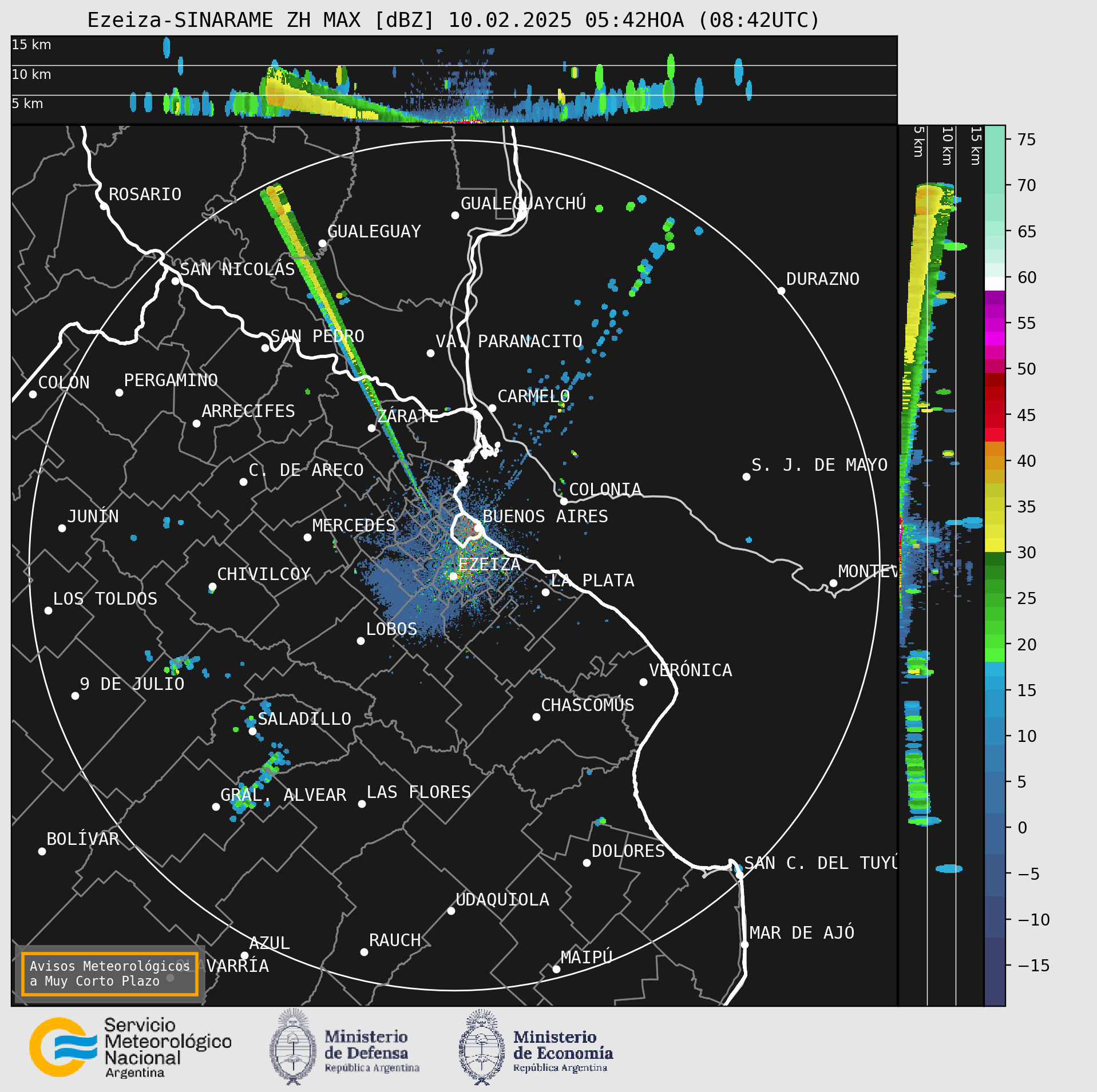This screenshot has height=1092, width=1097.
Task: Click the top panel 10 km label
Action: [x=31, y=74]
